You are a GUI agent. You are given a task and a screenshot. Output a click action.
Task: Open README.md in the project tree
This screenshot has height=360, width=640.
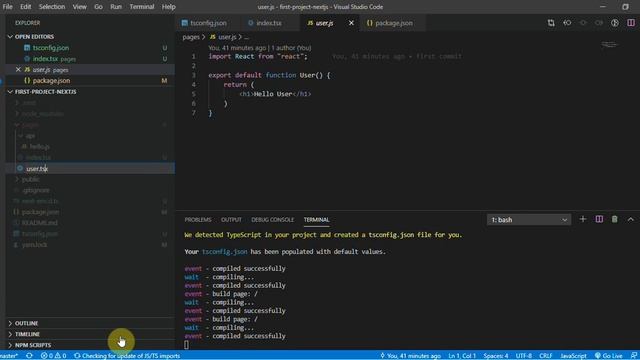(x=40, y=223)
